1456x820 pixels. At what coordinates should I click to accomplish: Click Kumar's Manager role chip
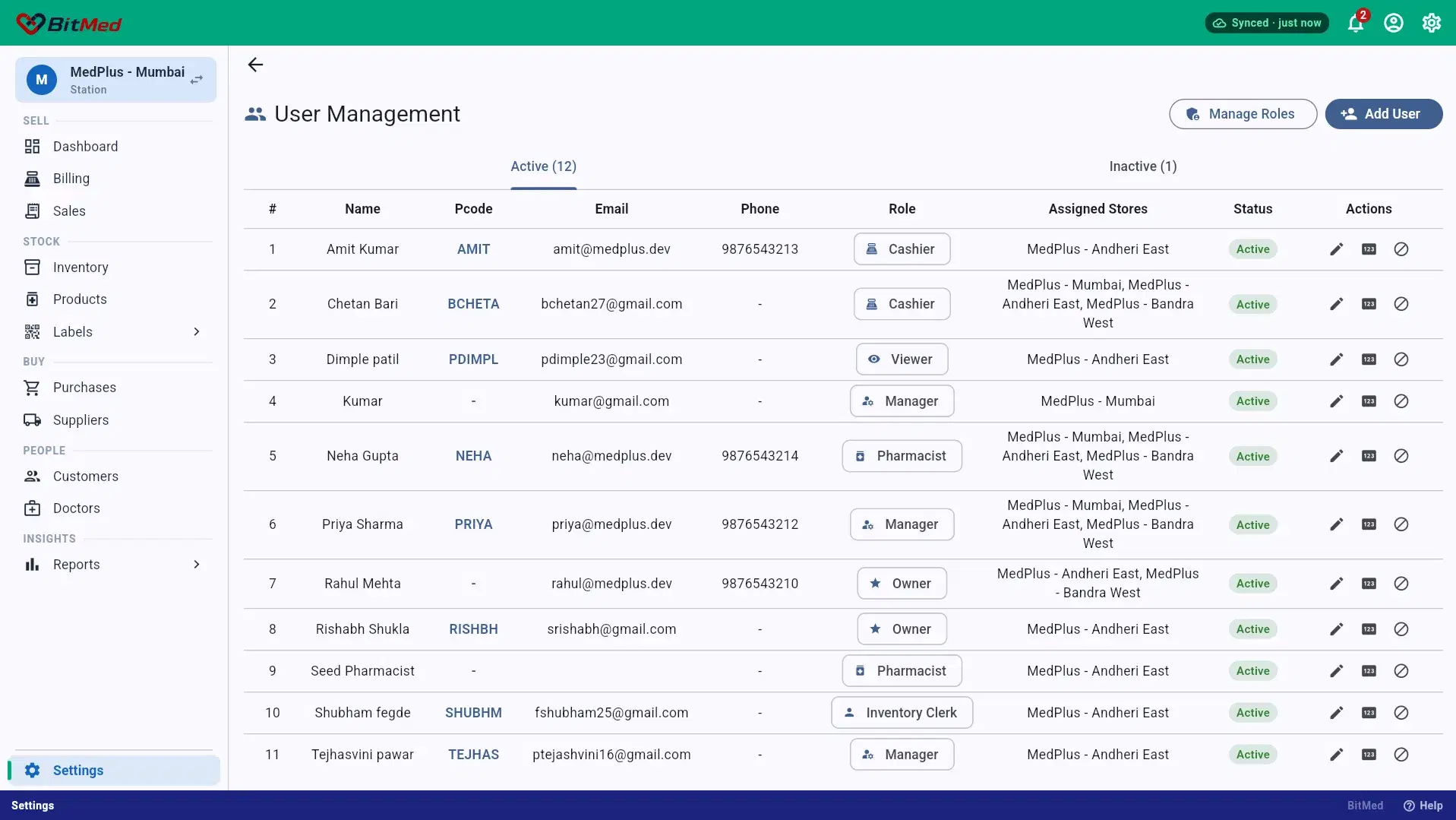902,401
